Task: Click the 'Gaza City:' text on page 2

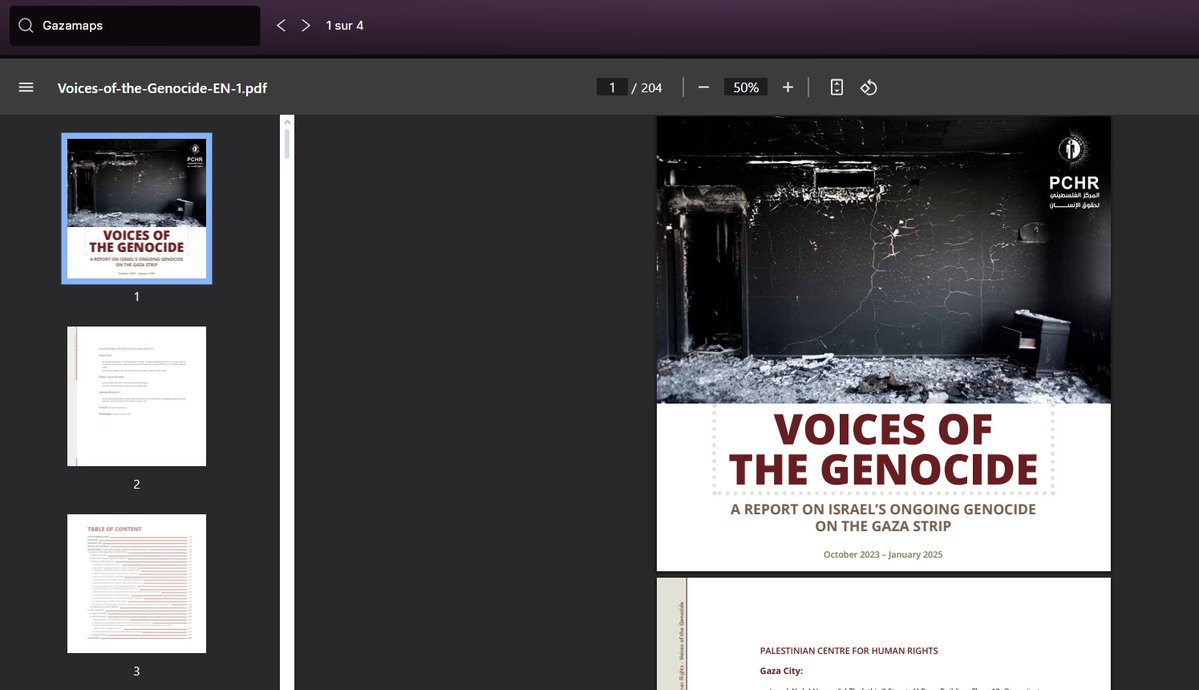Action: 781,671
